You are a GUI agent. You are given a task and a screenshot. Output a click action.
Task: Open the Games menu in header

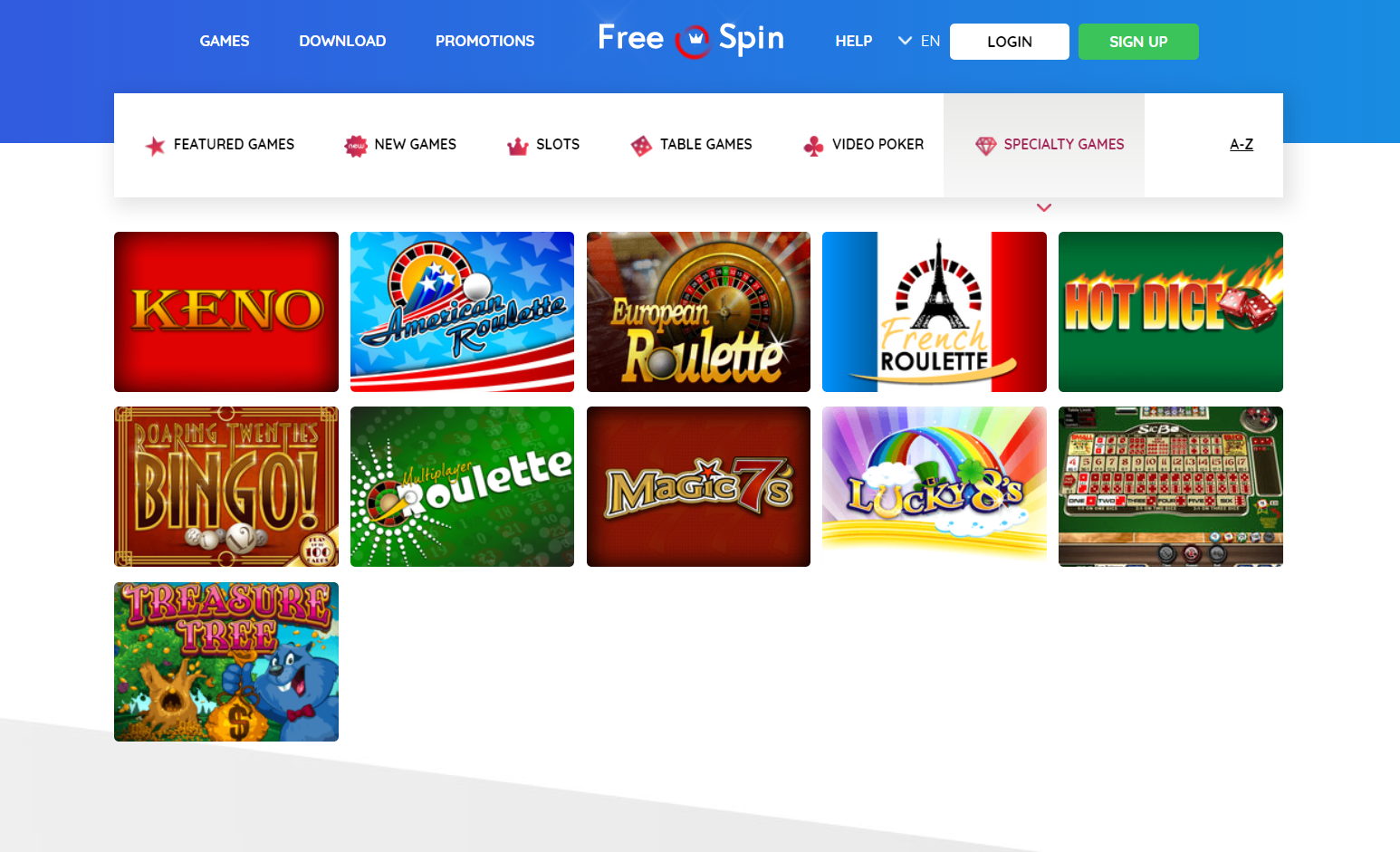(225, 41)
